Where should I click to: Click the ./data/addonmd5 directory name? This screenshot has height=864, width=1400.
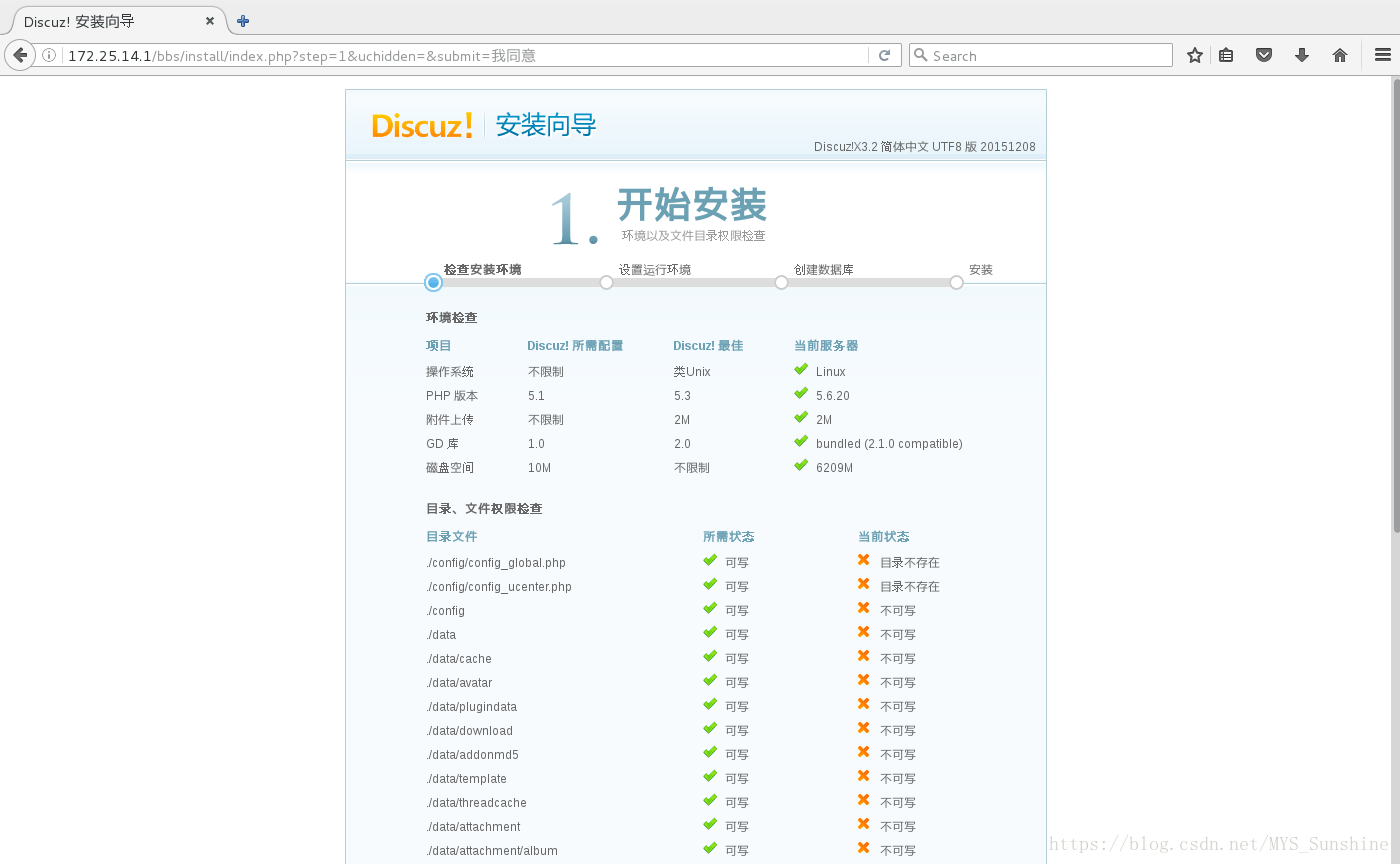(472, 755)
